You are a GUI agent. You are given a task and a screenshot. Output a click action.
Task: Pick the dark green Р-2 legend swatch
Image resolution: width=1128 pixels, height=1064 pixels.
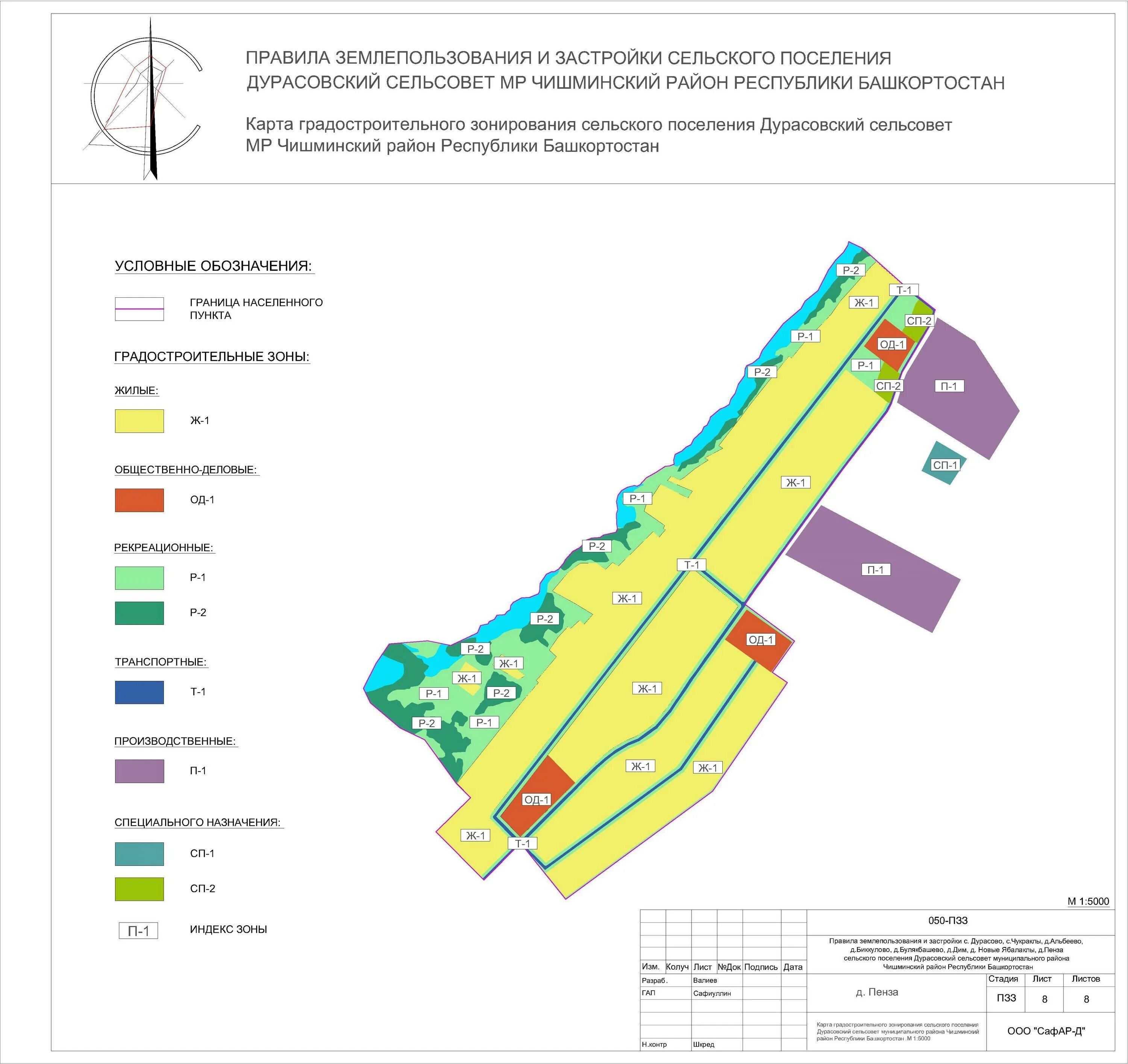point(139,614)
